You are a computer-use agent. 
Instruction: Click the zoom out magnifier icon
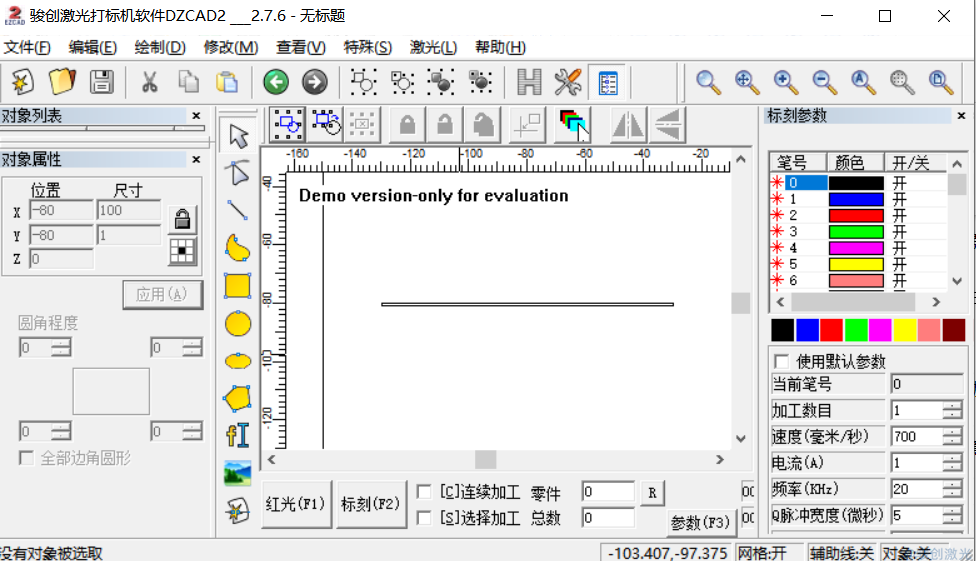(x=824, y=82)
